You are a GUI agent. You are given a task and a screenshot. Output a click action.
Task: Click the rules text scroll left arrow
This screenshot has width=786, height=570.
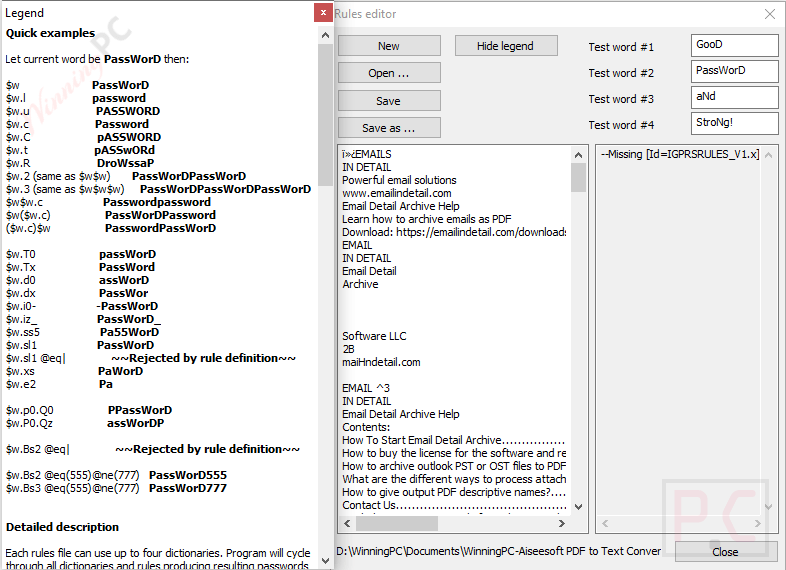tap(347, 523)
